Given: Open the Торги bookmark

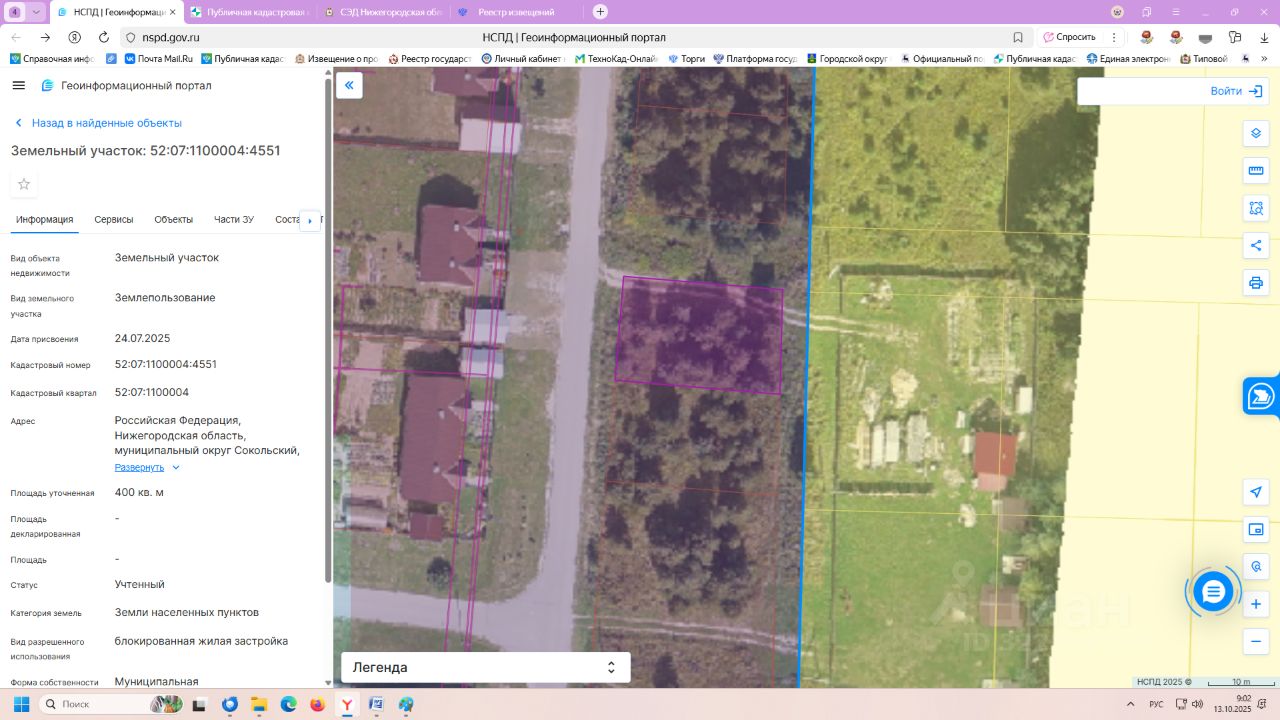Looking at the screenshot, I should tap(687, 59).
